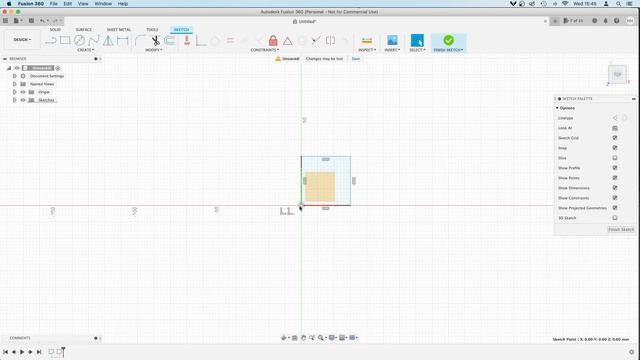The height and width of the screenshot is (360, 640).
Task: Toggle the Show Profile checkbox
Action: point(615,168)
